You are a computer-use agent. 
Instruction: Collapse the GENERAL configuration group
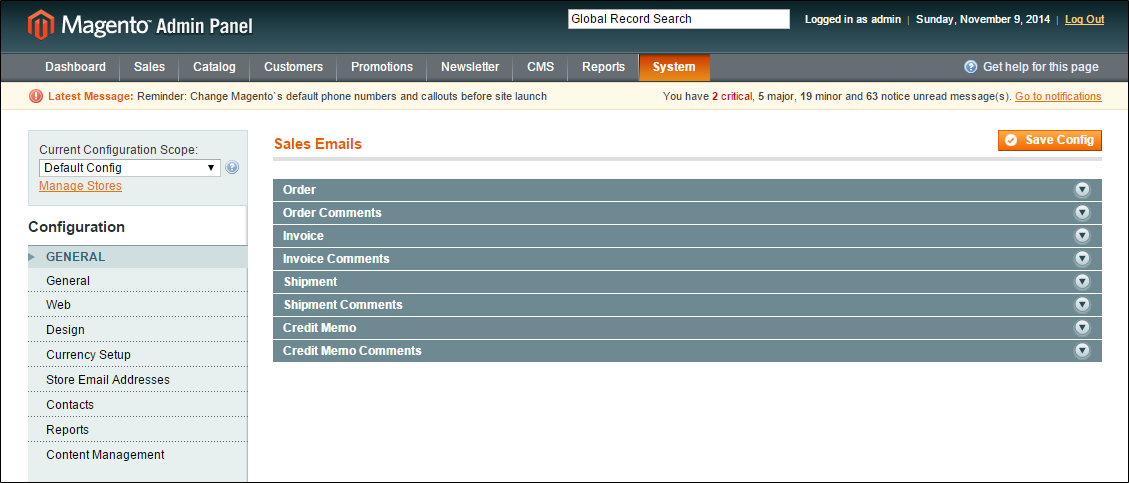pos(138,257)
